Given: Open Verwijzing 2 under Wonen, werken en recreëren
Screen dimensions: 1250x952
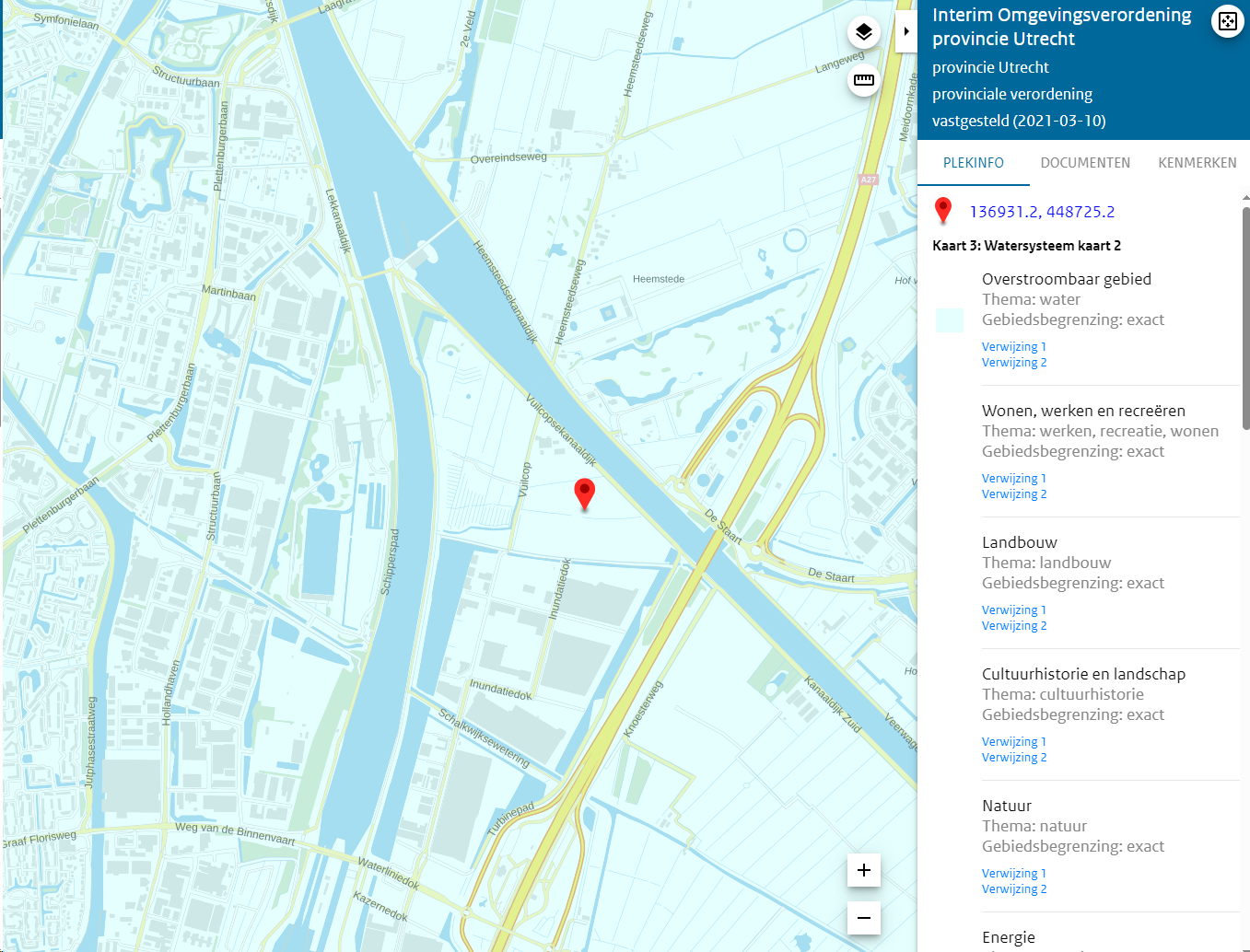Looking at the screenshot, I should [1013, 494].
